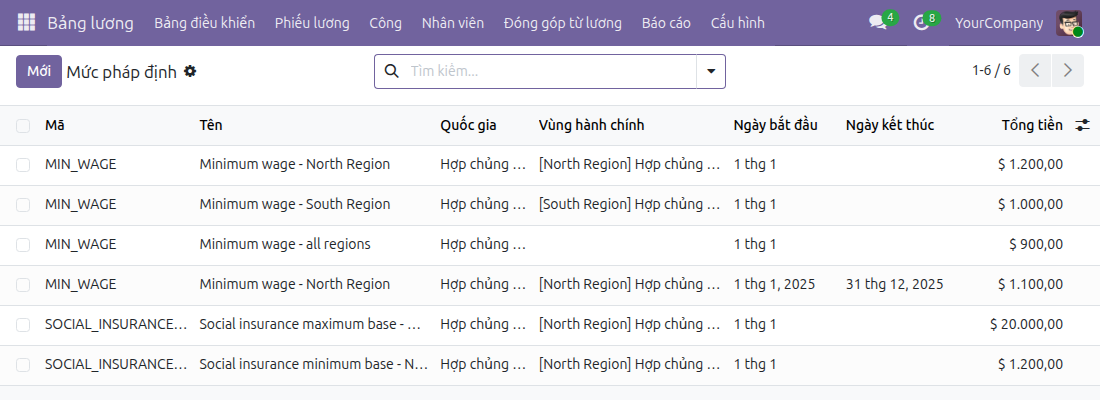
Task: Tick checkbox for Minimum wage - South Region row
Action: click(23, 205)
